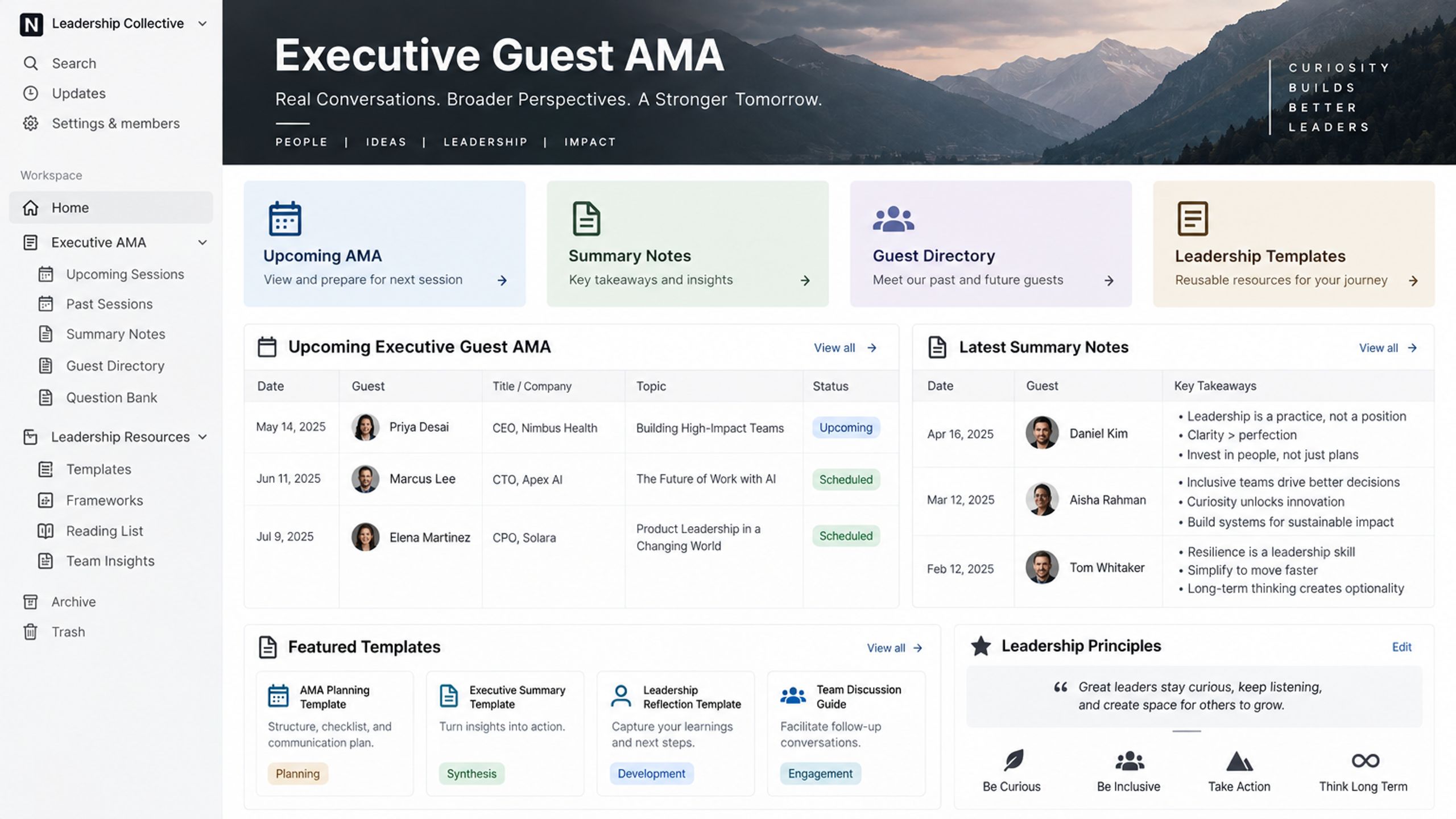Collapse the Executive AMA section chevron

coord(202,242)
